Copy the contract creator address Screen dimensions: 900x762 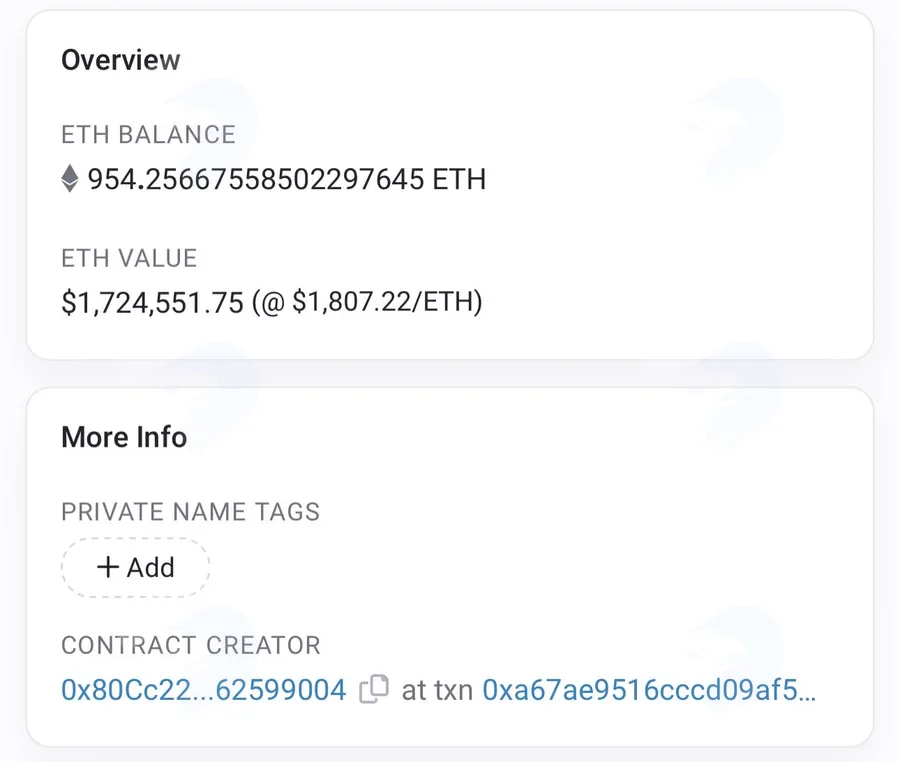click(374, 689)
